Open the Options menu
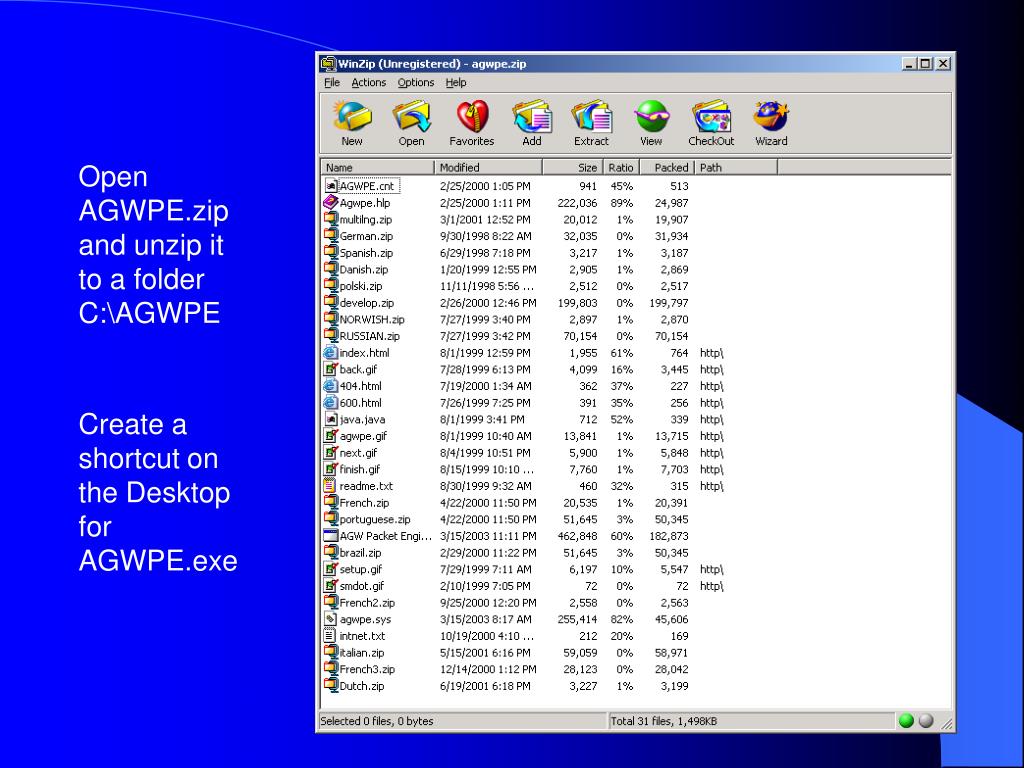The height and width of the screenshot is (768, 1024). 415,82
